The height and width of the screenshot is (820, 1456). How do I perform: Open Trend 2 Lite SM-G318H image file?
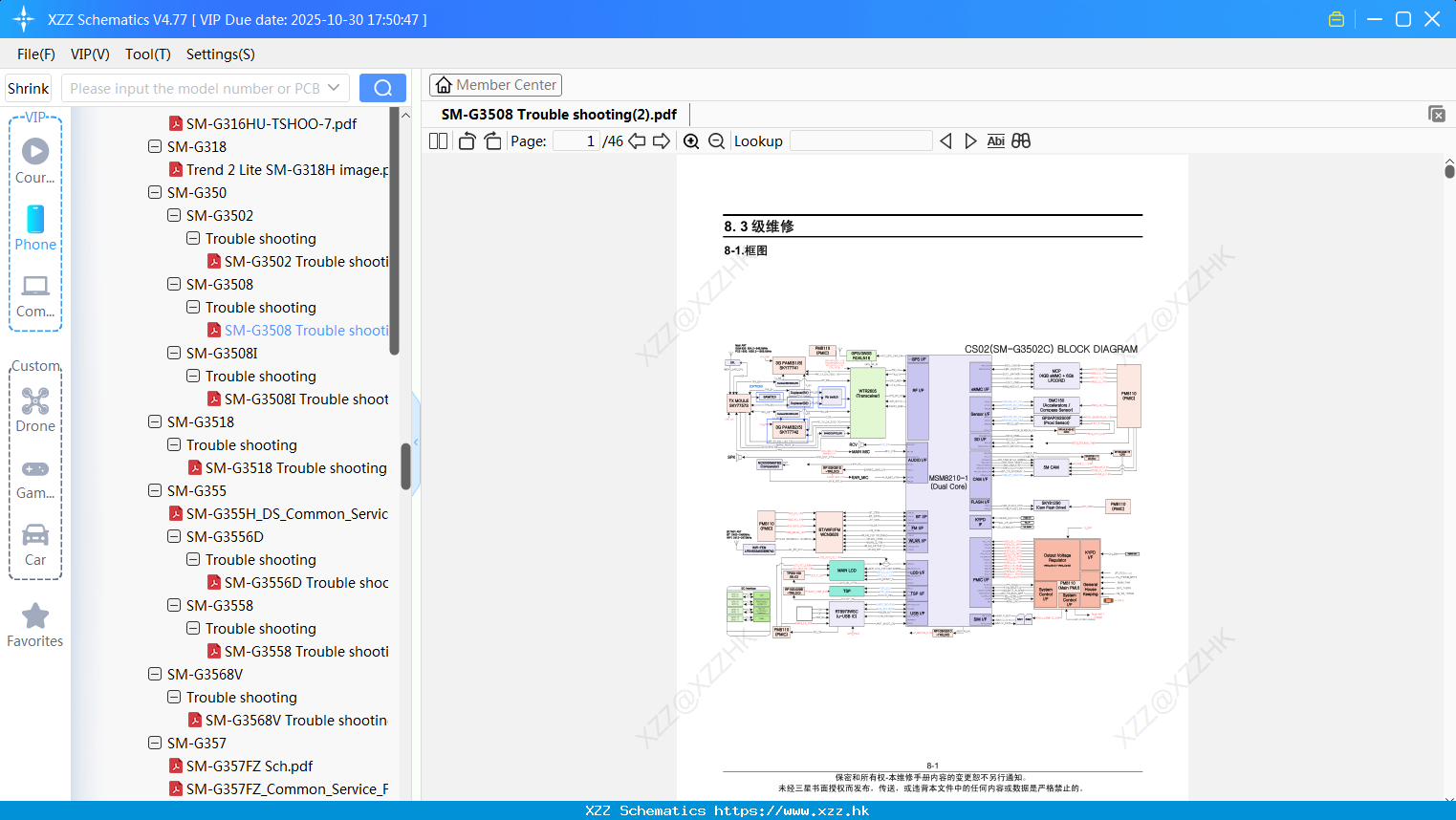click(x=279, y=169)
